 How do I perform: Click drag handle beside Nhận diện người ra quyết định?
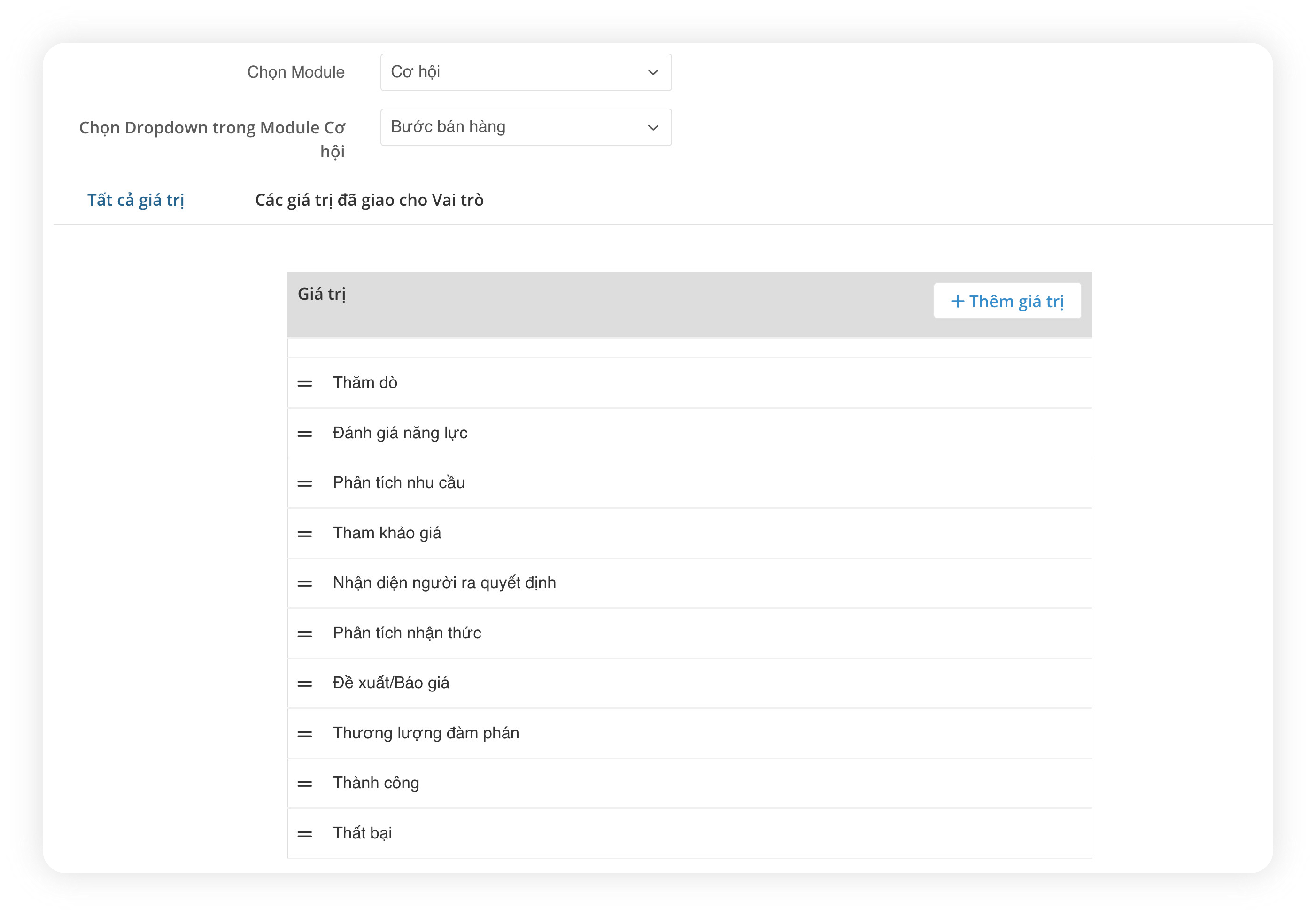(x=304, y=583)
